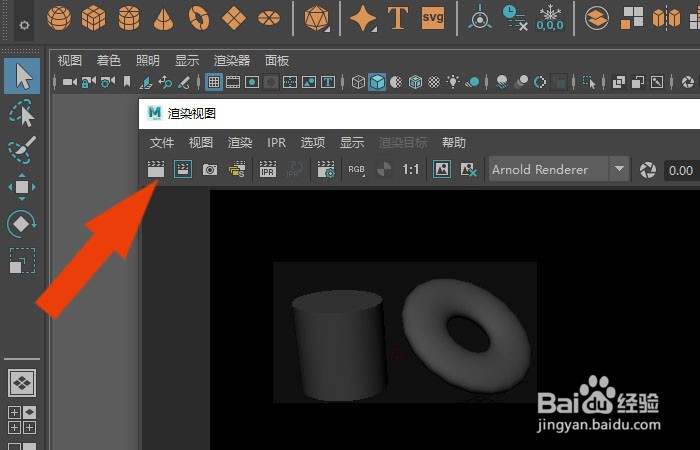This screenshot has height=450, width=700.
Task: Toggle use all lights bulb icon
Action: point(453,82)
